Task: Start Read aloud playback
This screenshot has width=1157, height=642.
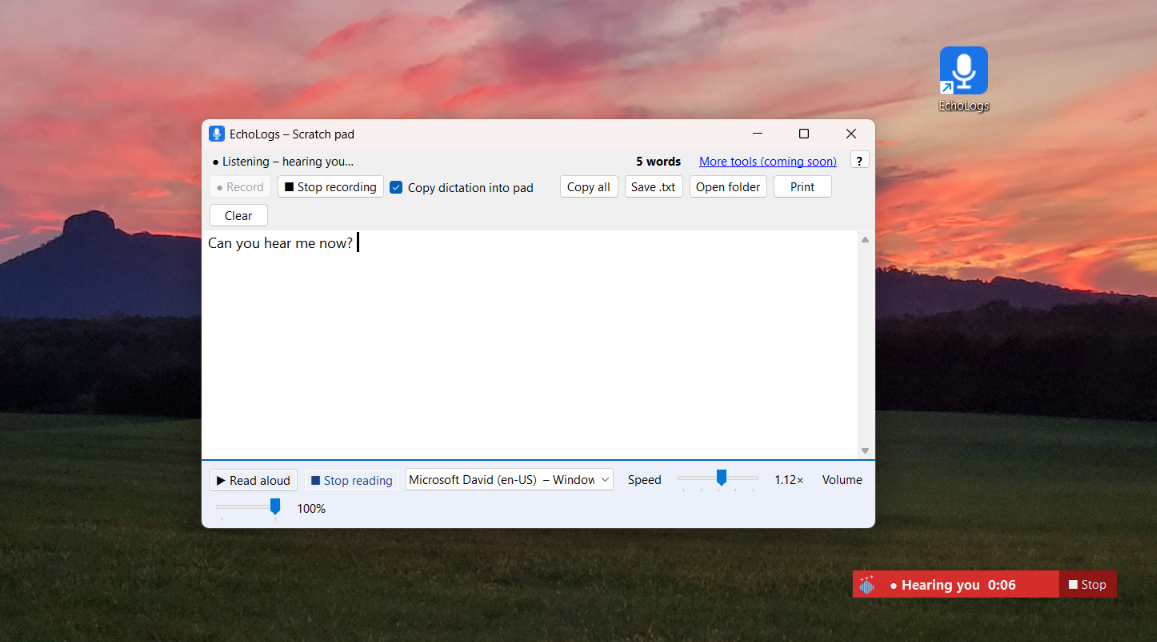Action: point(253,480)
